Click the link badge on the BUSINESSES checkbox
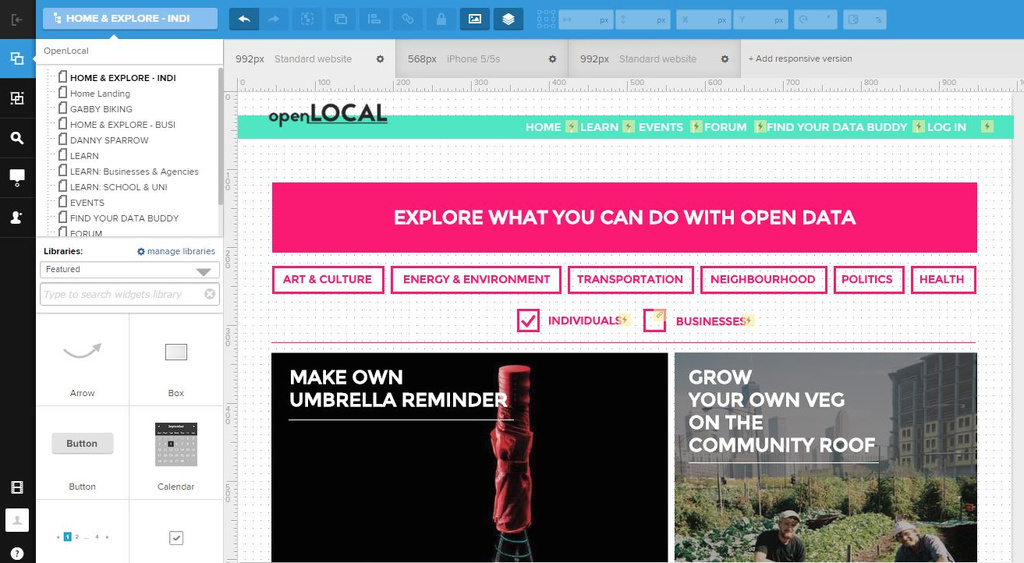Viewport: 1024px width, 563px height. 660,315
